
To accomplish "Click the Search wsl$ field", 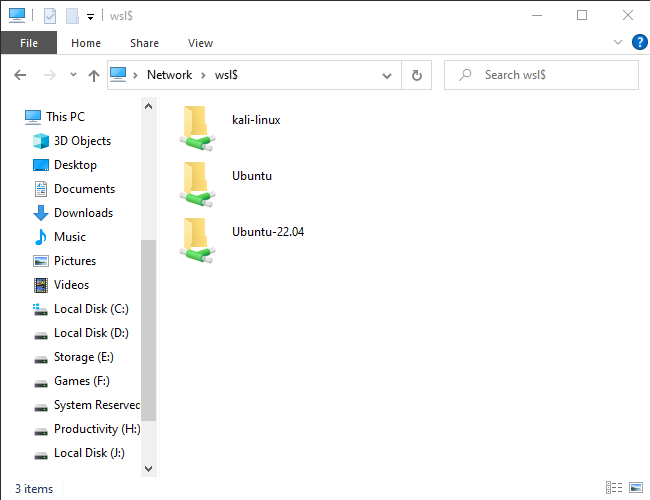I will coord(541,75).
